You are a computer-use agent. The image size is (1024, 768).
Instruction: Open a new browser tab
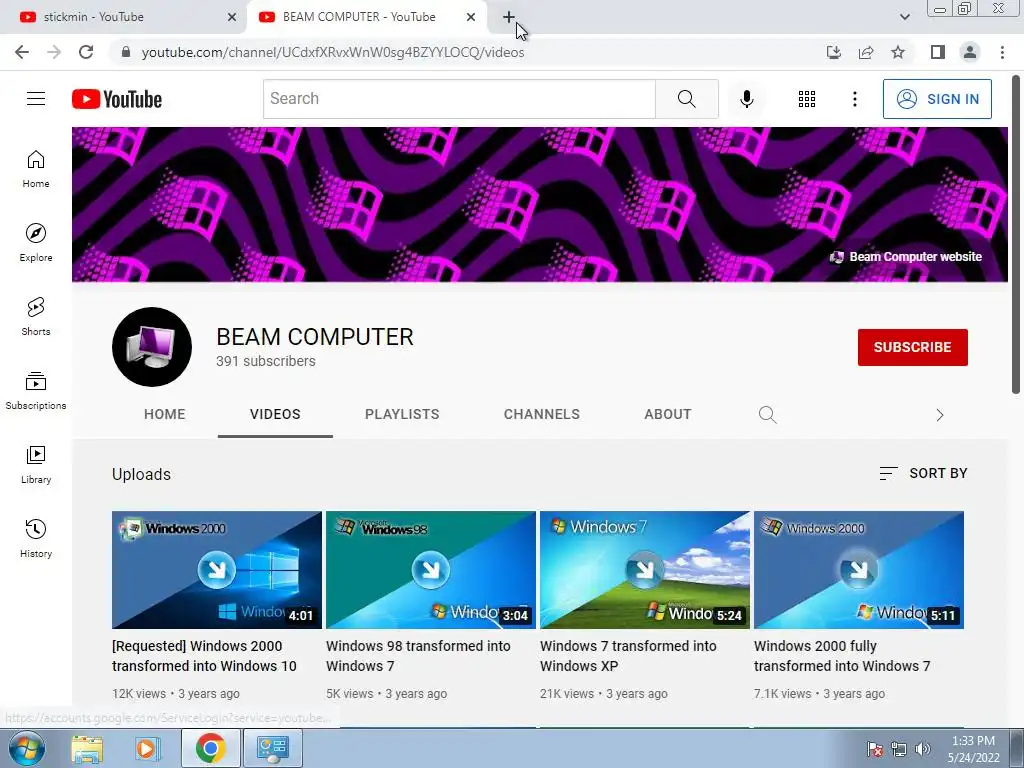point(509,17)
